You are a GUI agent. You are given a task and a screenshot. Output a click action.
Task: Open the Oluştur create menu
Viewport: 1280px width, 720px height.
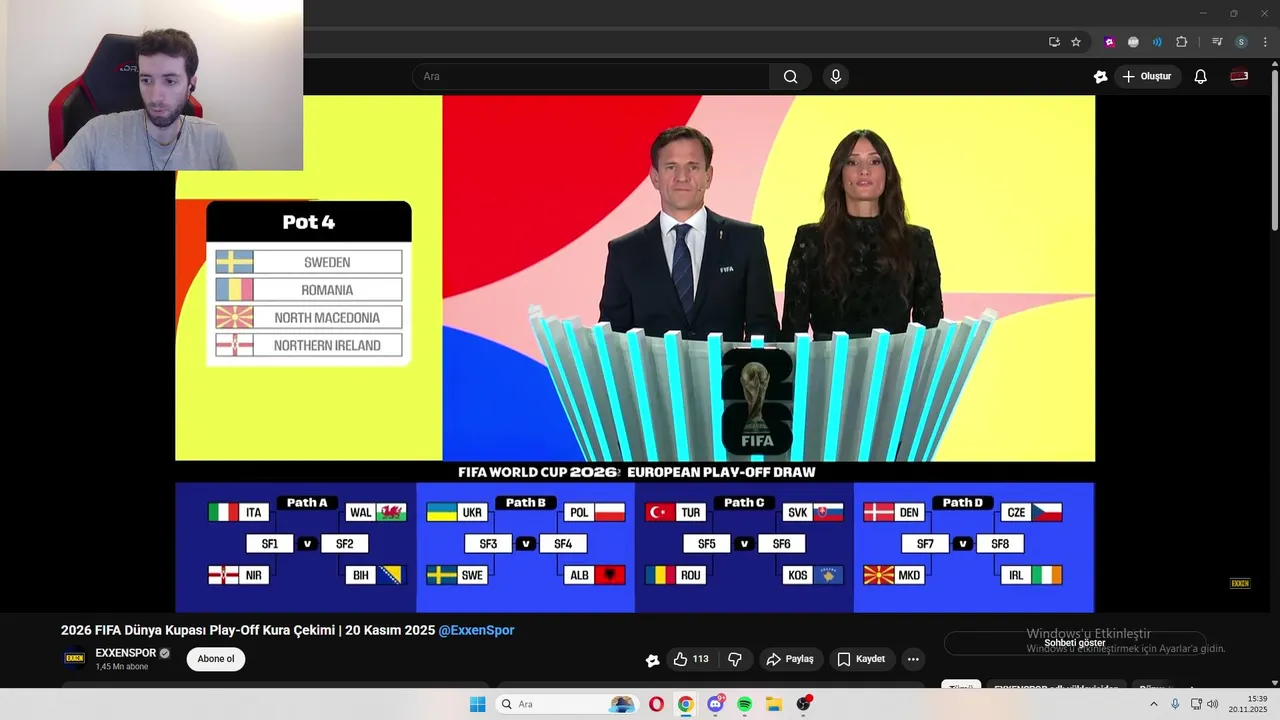click(x=1147, y=76)
